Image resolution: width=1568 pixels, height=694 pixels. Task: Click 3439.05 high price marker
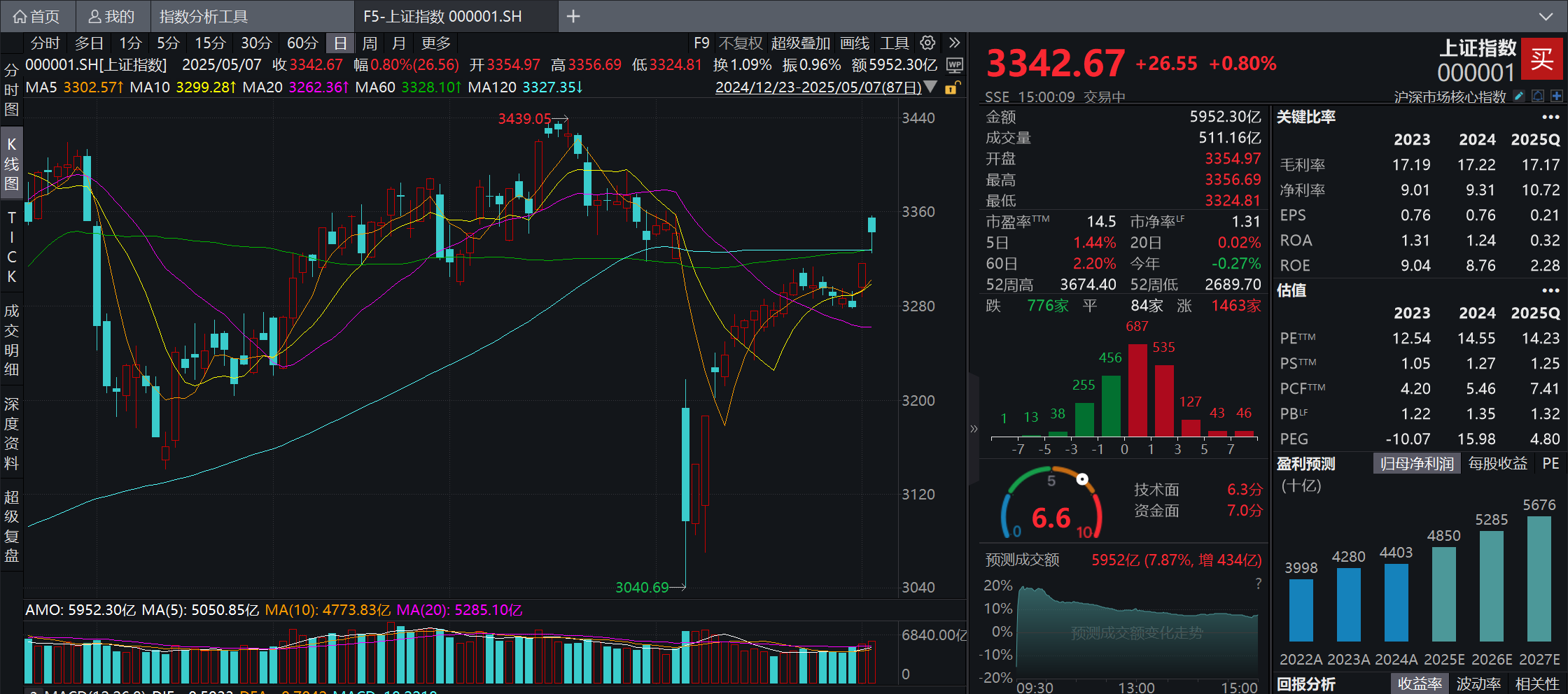524,119
